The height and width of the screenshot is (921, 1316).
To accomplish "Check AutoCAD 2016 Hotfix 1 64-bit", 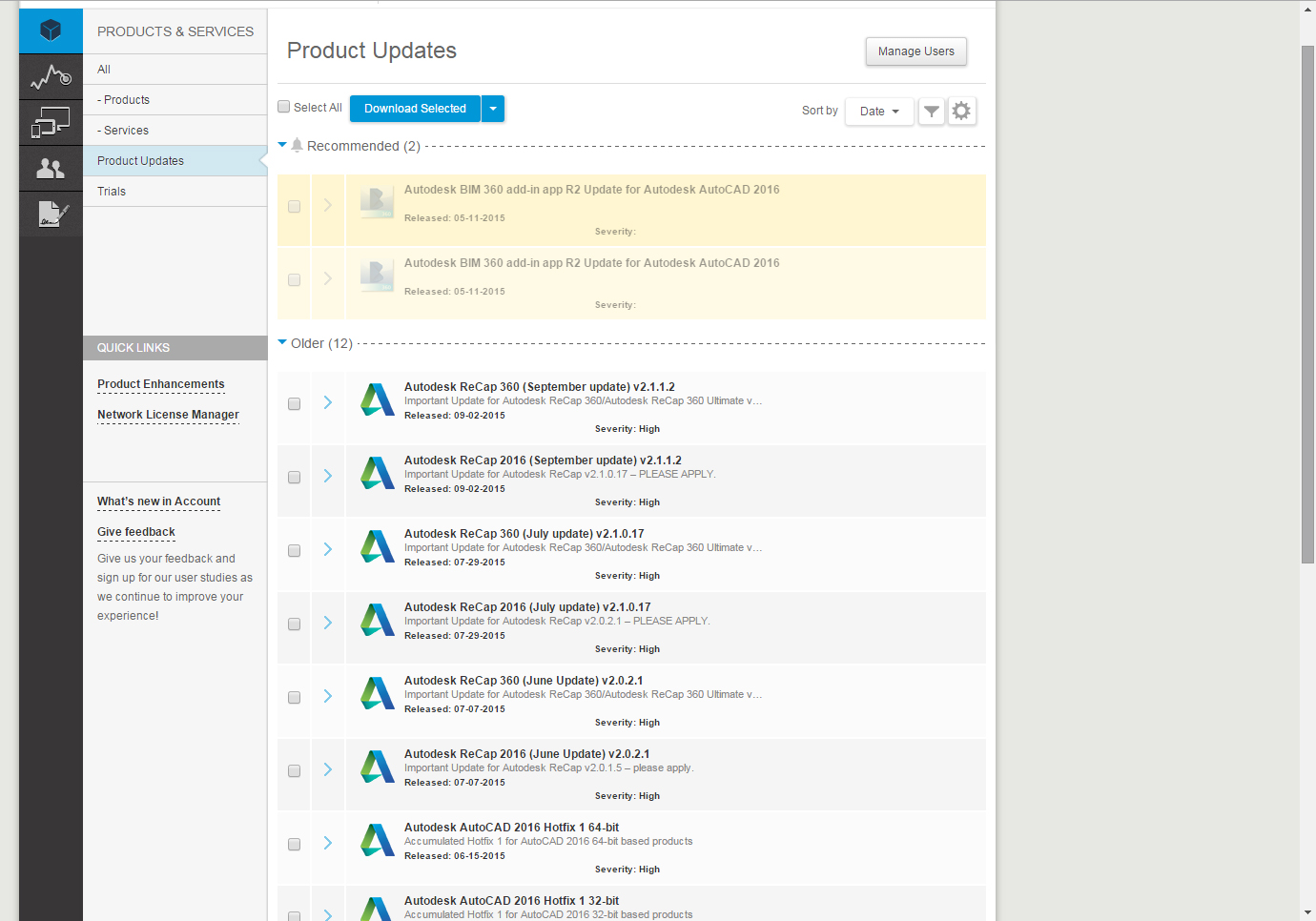I will pyautogui.click(x=294, y=844).
